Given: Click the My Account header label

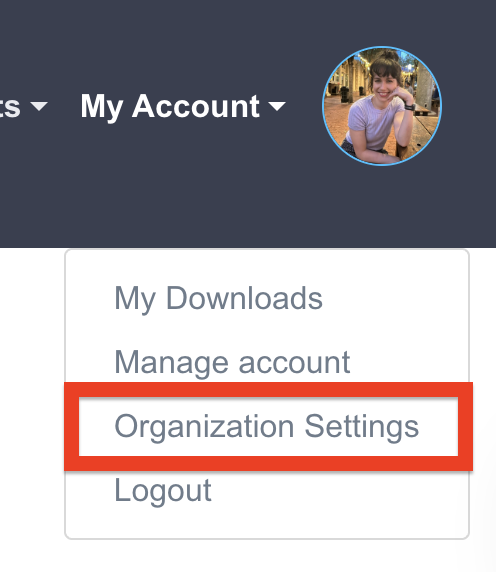Looking at the screenshot, I should 170,106.
